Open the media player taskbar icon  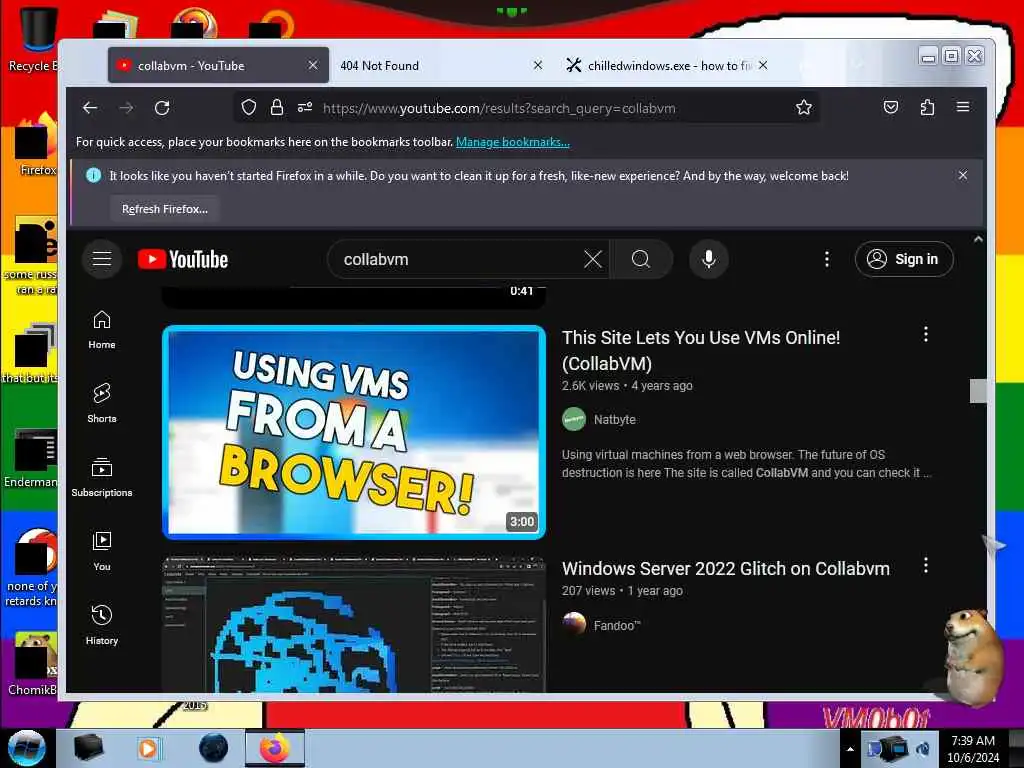coord(148,748)
